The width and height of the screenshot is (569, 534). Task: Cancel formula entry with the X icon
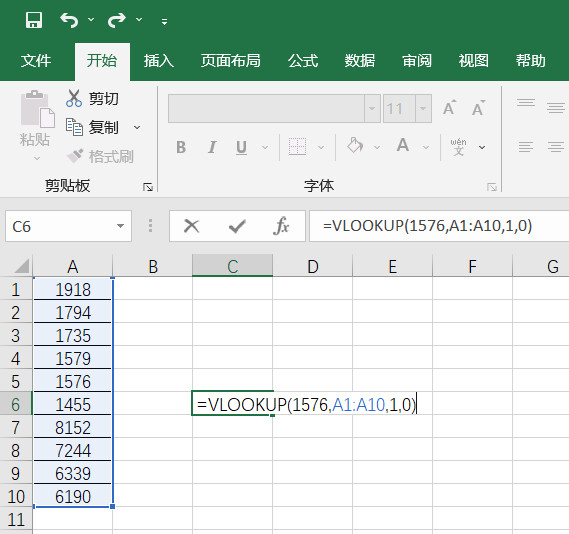point(192,226)
